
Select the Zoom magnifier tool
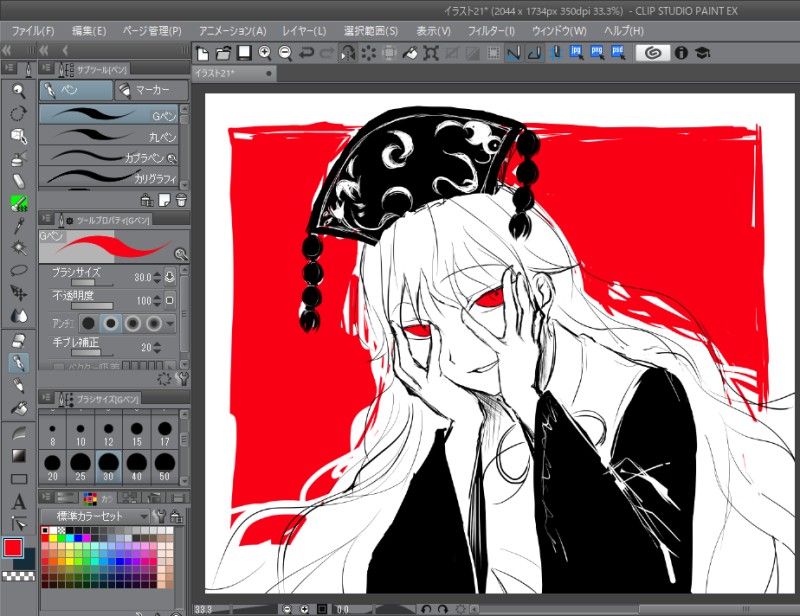tap(19, 91)
